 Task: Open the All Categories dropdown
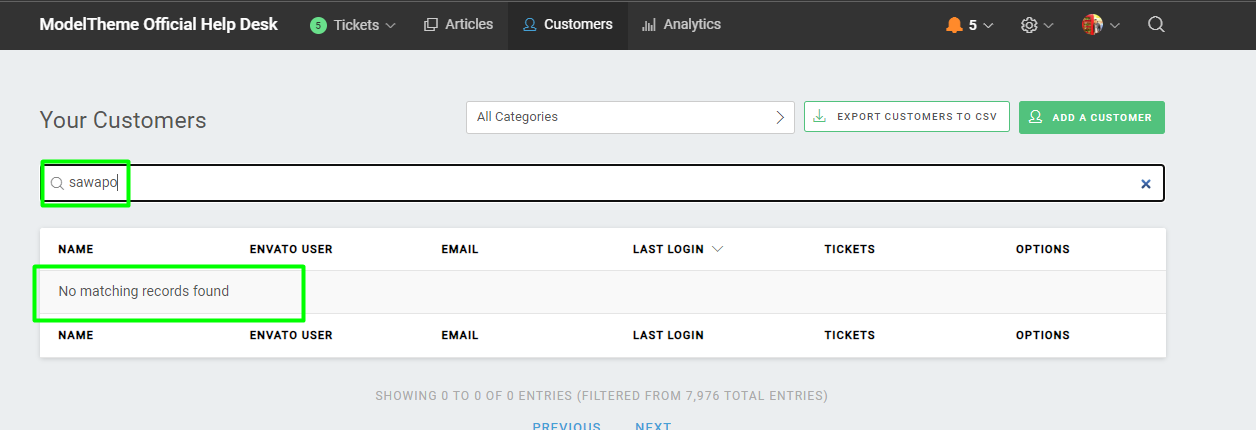coord(630,117)
